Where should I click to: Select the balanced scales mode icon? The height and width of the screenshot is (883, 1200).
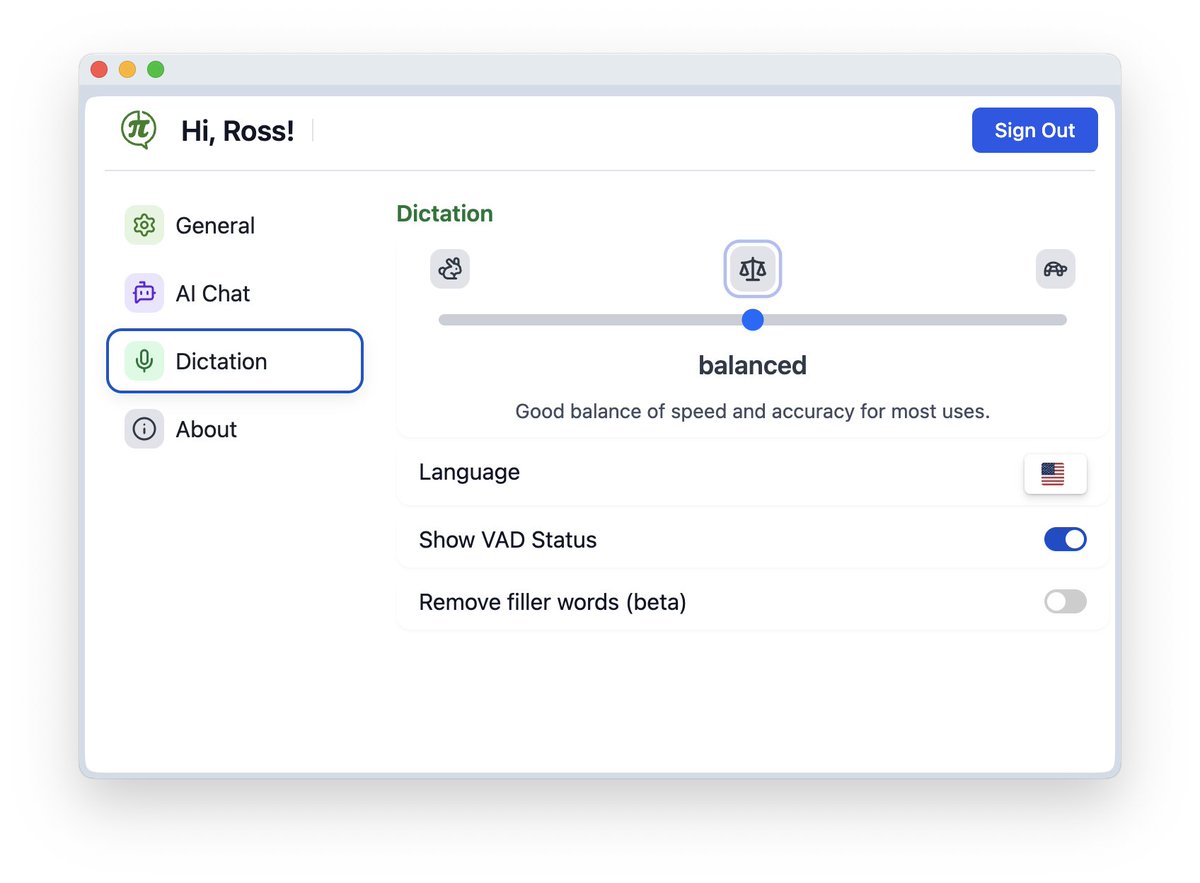coord(753,269)
